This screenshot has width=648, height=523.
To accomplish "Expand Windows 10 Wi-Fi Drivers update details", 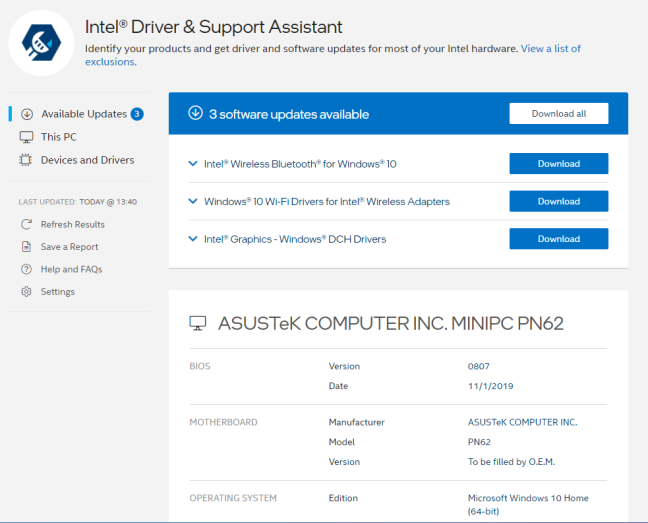I will 193,201.
